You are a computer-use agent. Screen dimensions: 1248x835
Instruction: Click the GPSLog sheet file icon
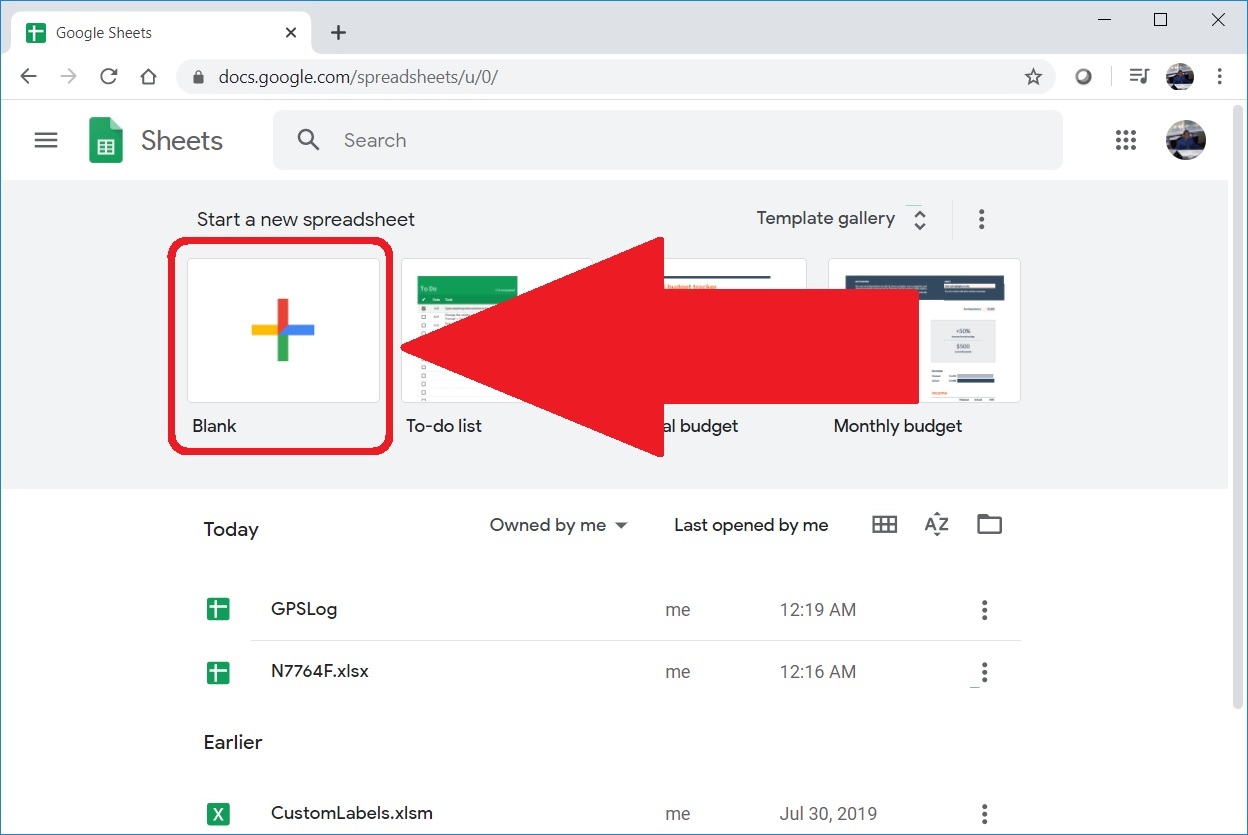[218, 609]
